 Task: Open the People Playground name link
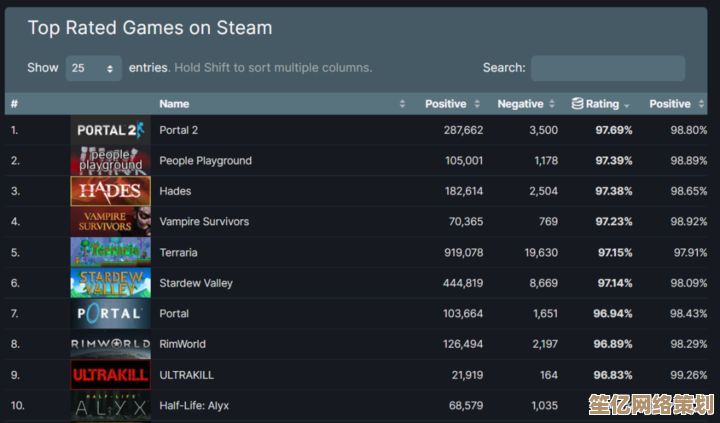point(205,161)
